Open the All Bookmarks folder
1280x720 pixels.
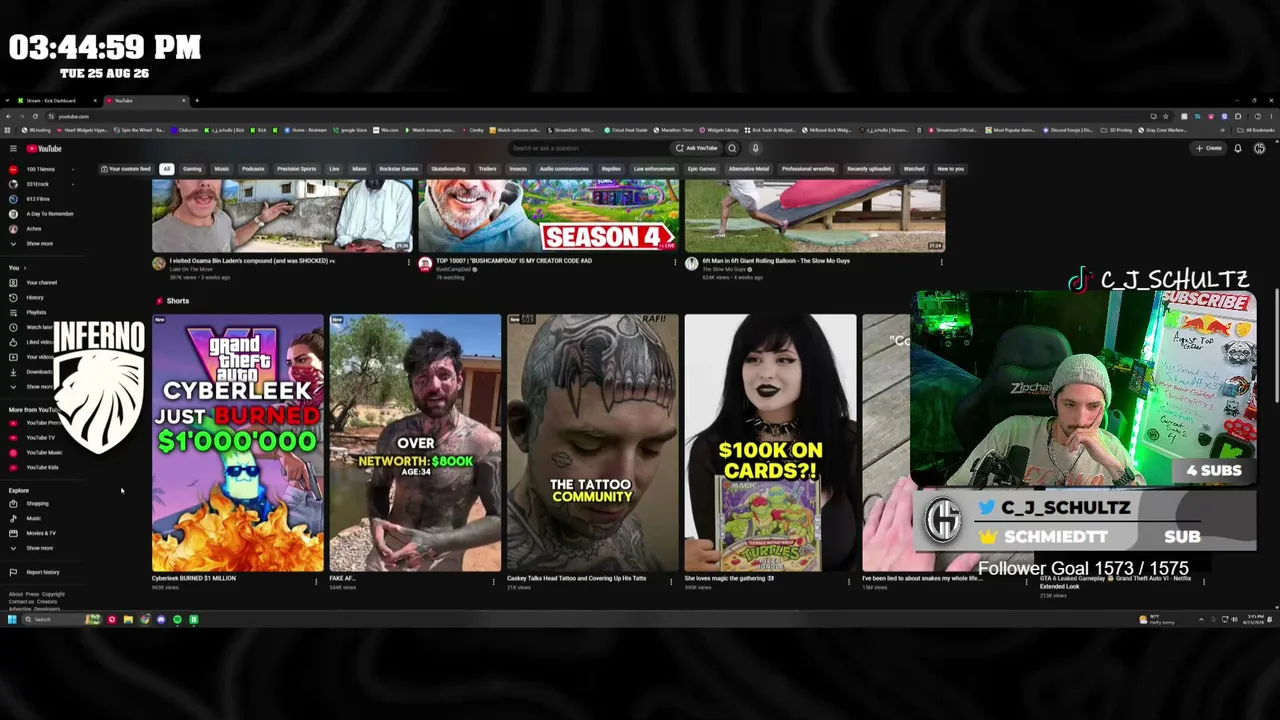(1257, 130)
